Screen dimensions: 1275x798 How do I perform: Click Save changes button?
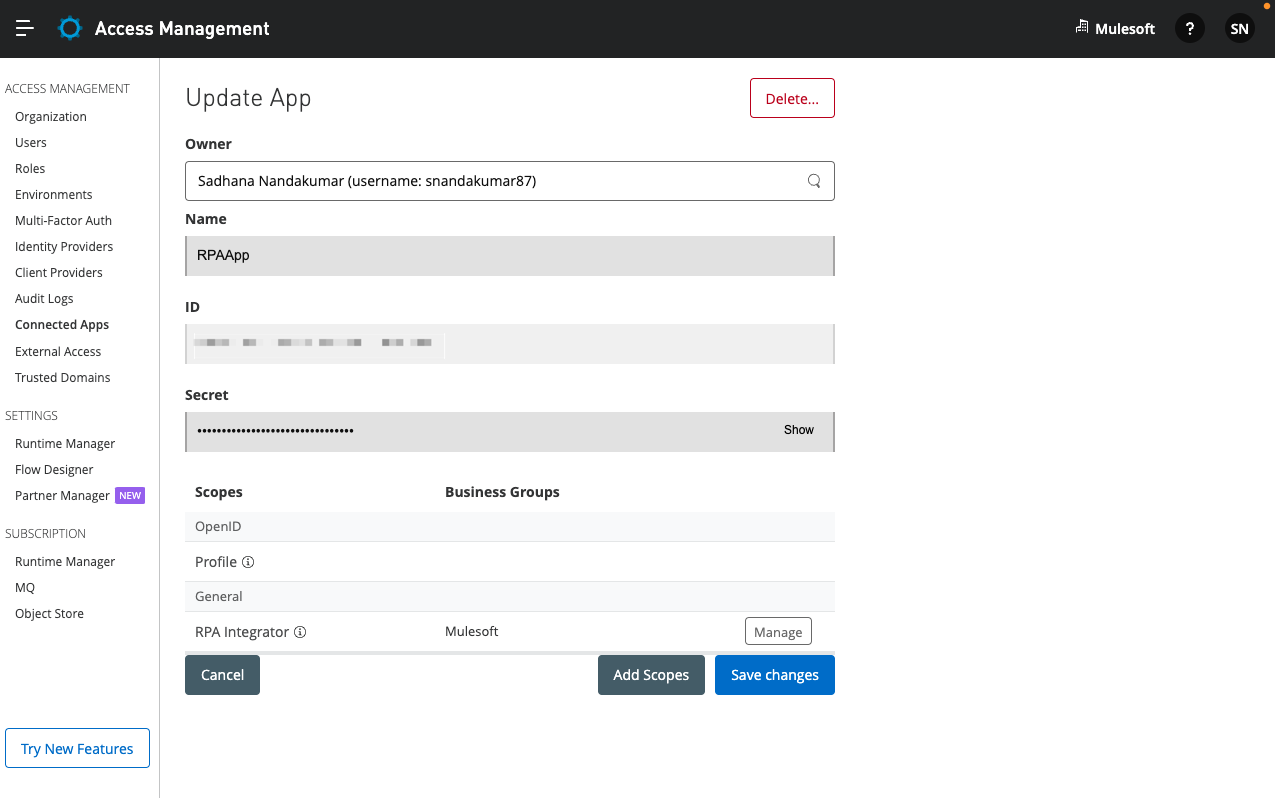click(x=775, y=675)
